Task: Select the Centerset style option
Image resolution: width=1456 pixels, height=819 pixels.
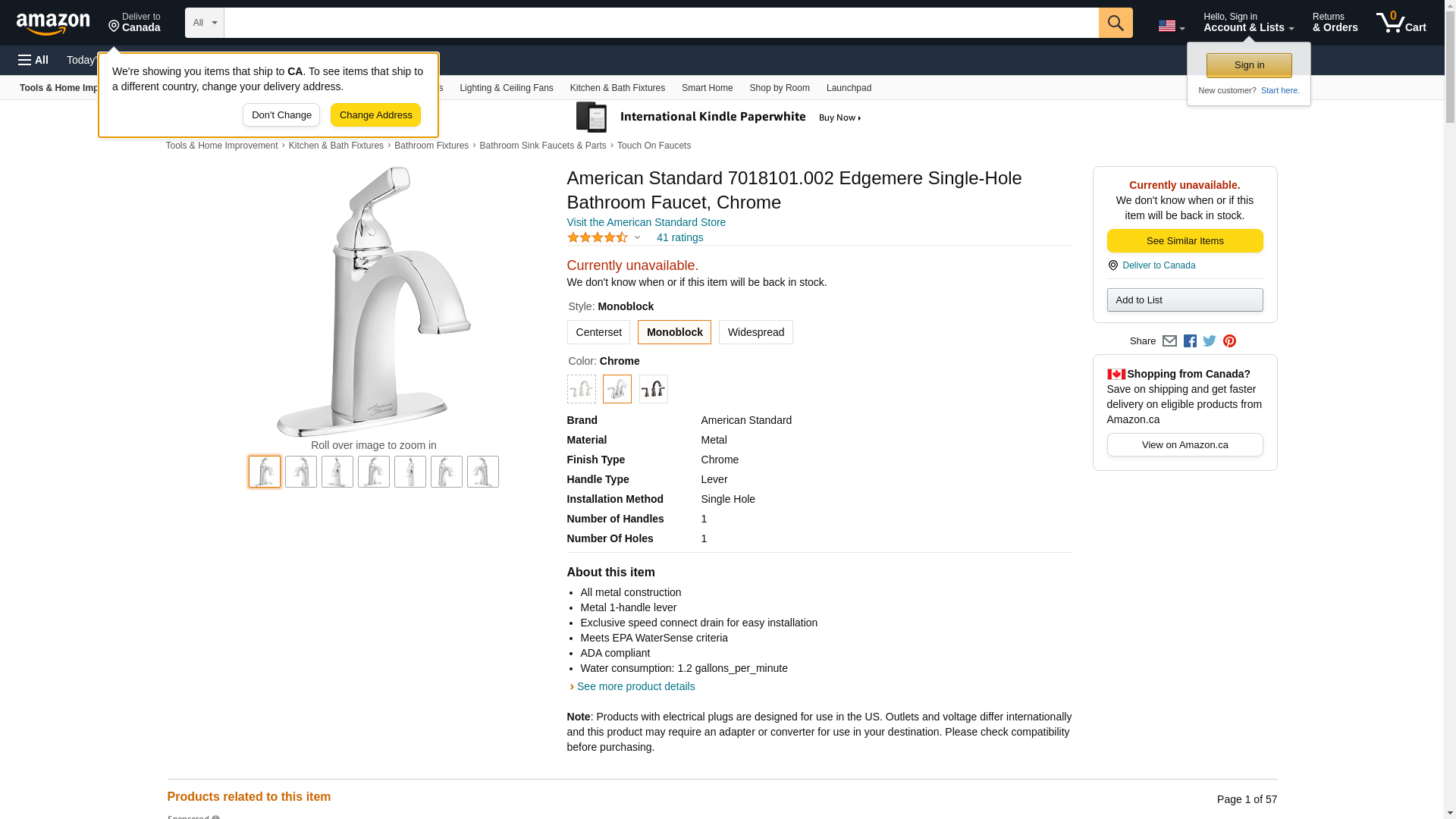Action: (x=598, y=332)
